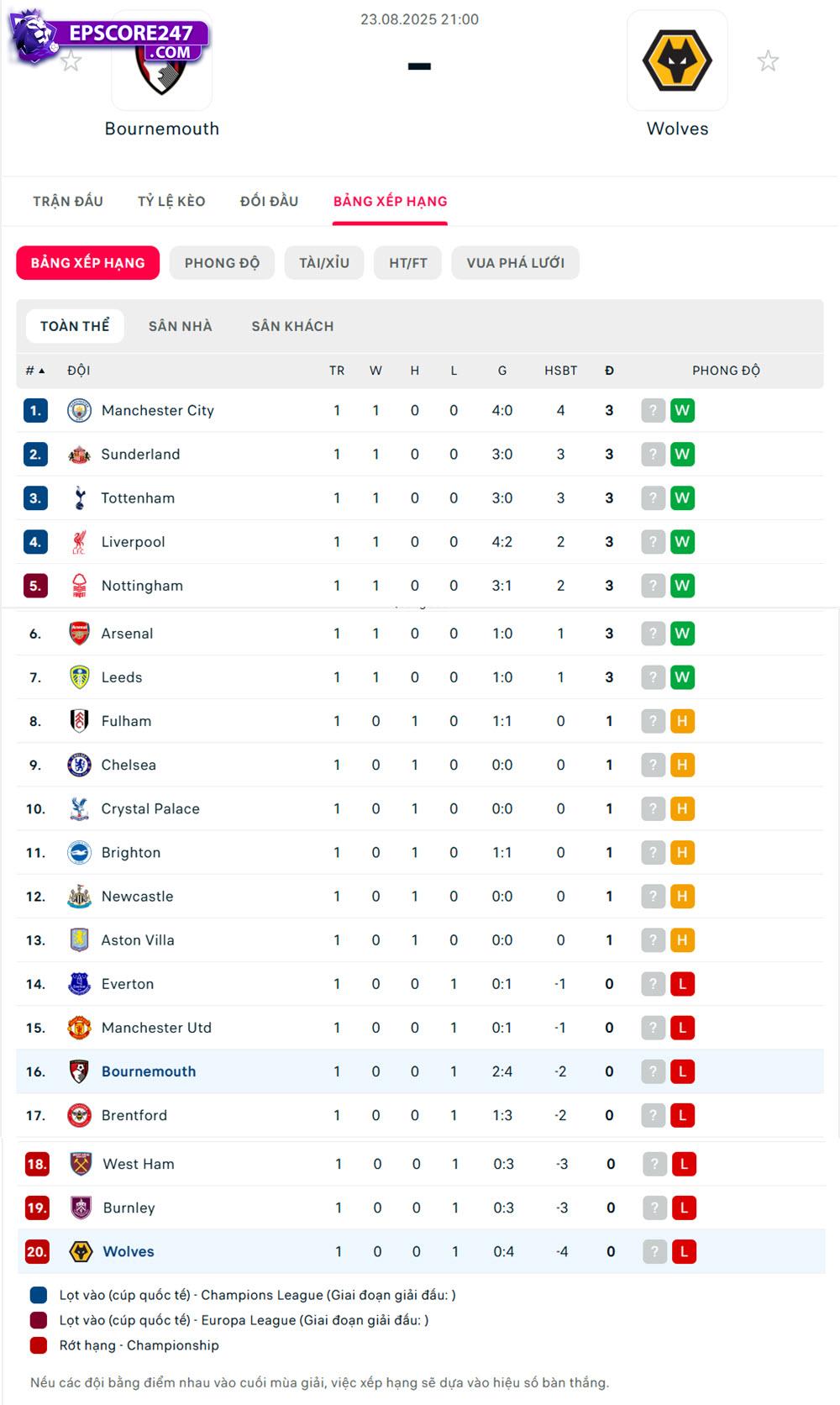Switch standings to SÂN NHÀ
The image size is (840, 1405).
coord(180,326)
